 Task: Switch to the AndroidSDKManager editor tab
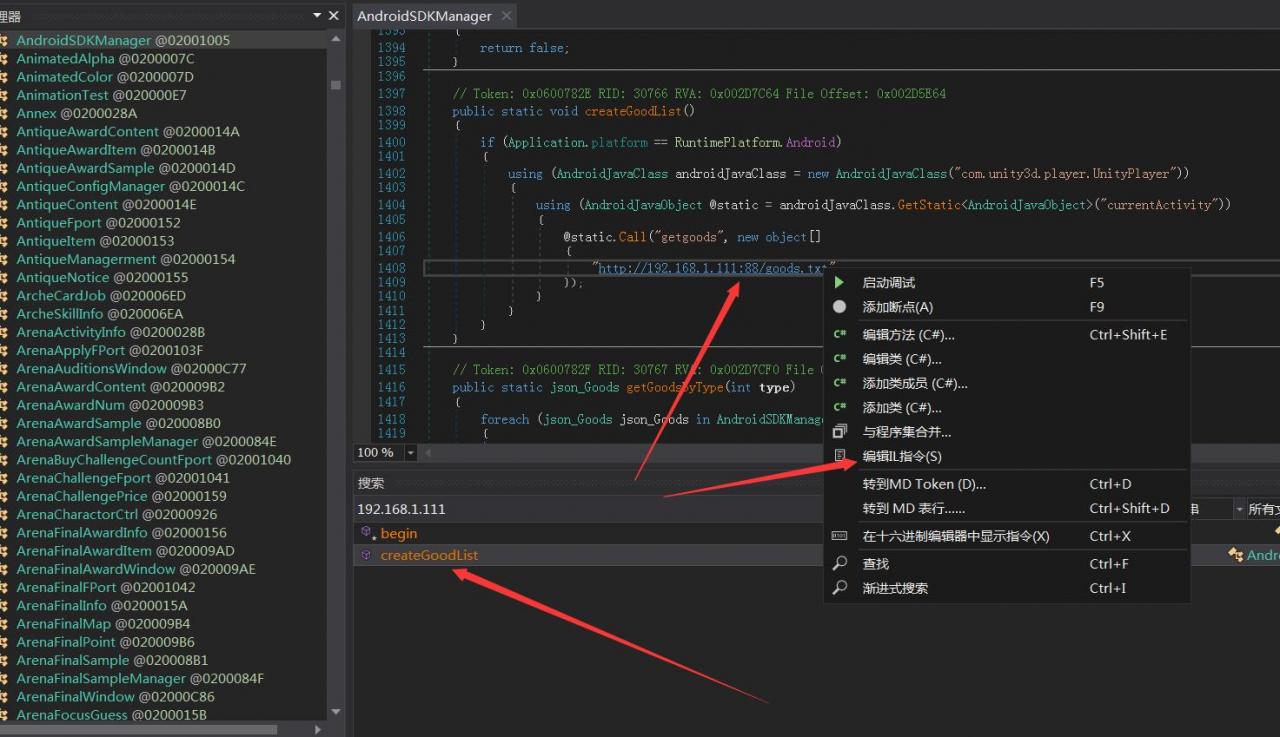(424, 16)
